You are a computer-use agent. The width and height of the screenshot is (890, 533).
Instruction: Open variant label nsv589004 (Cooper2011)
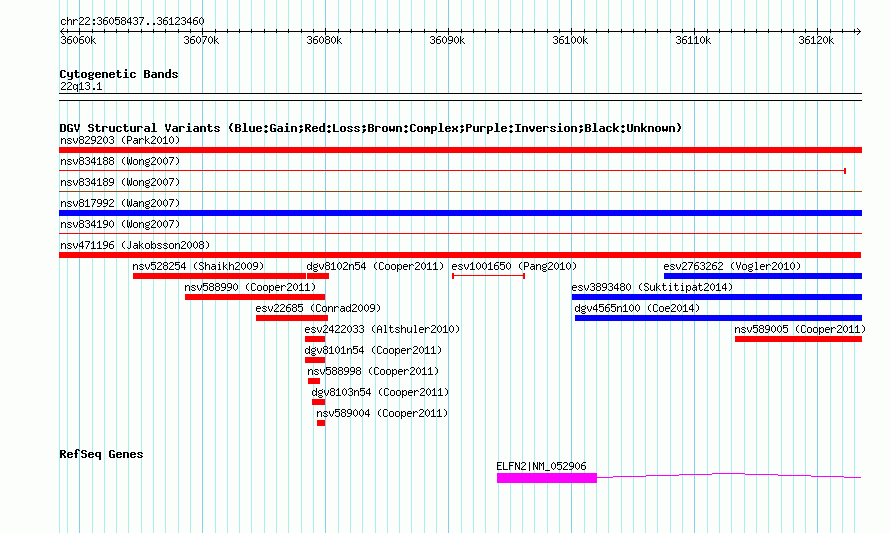click(x=382, y=413)
